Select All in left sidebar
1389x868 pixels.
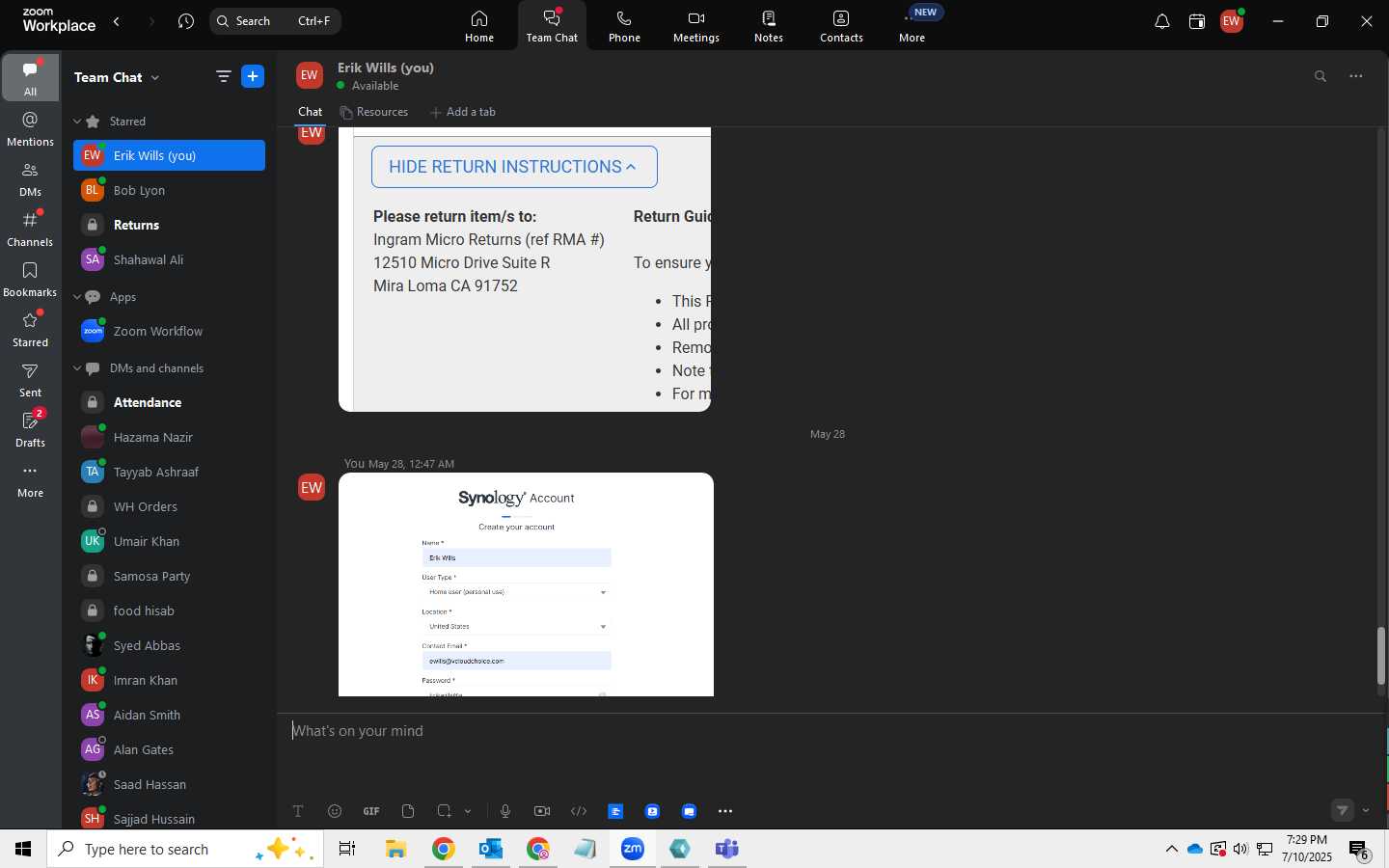point(31,77)
